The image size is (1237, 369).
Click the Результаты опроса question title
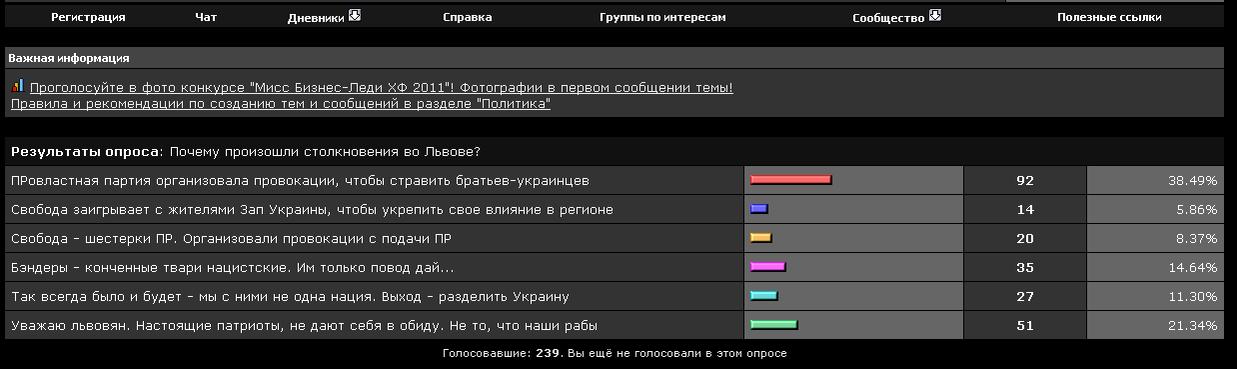(x=246, y=152)
